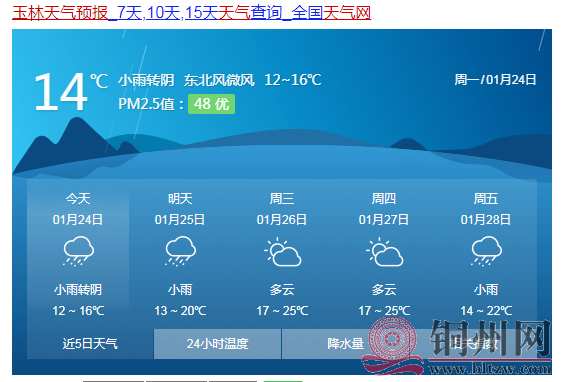Click the green PM2.5 48 优 badge
Image resolution: width=564 pixels, height=382 pixels.
pos(212,104)
